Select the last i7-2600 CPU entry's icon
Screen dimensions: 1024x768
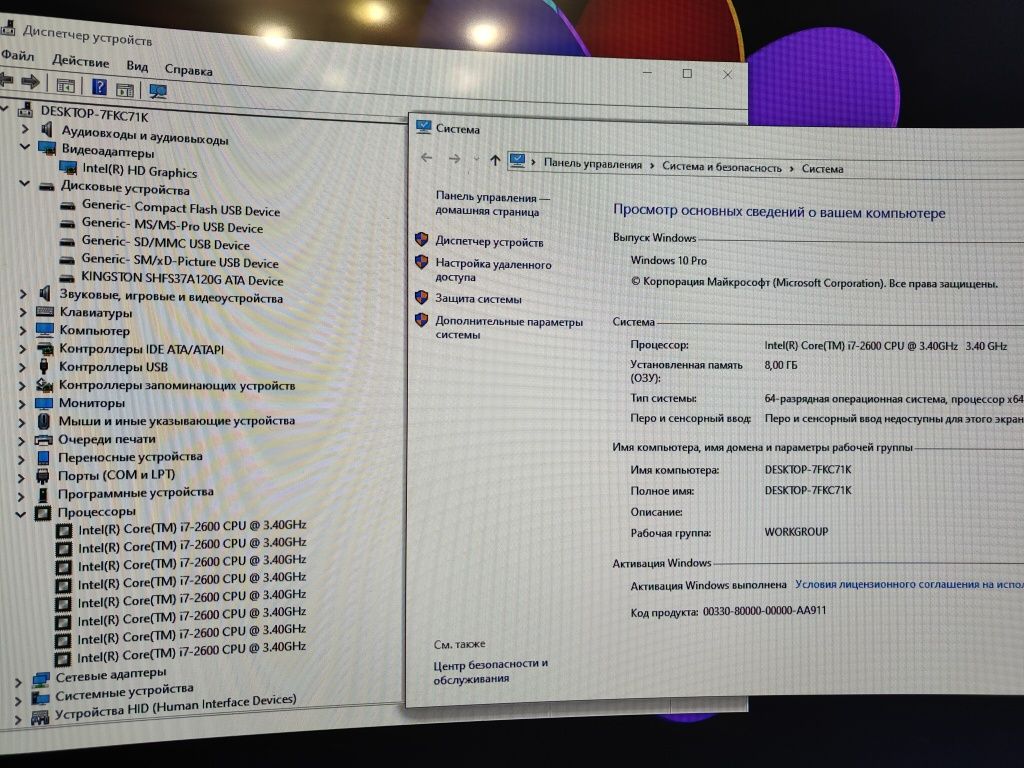click(62, 658)
